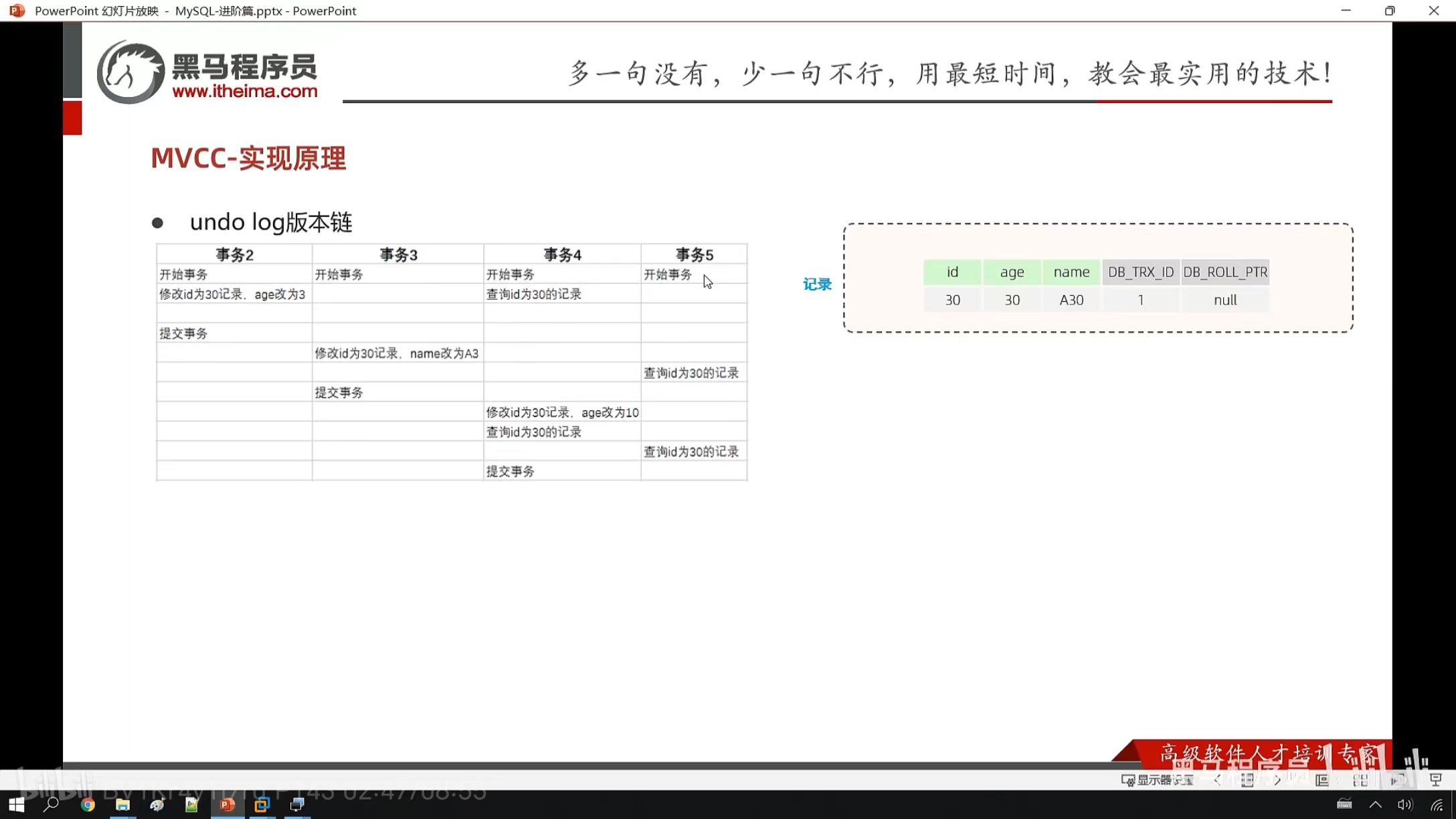Click the green 'name' header cell
This screenshot has width=1456, height=819.
coord(1071,272)
